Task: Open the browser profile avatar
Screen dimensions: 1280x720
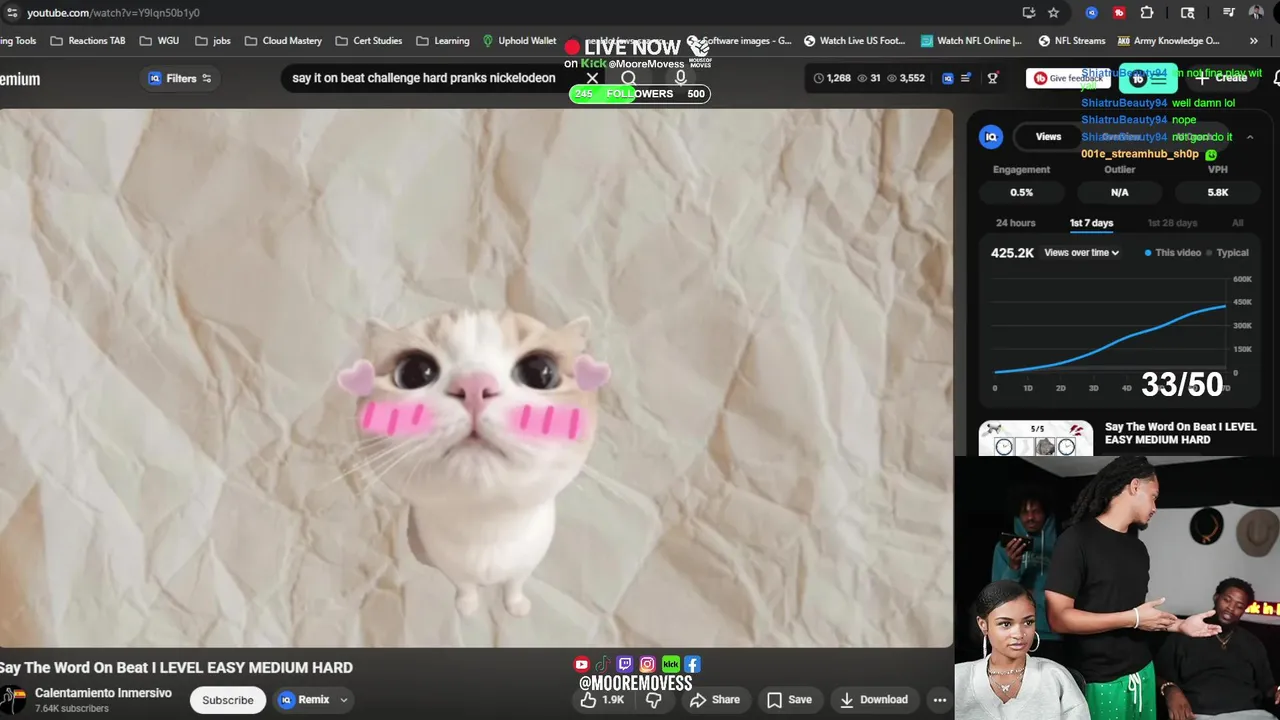Action: (1256, 13)
